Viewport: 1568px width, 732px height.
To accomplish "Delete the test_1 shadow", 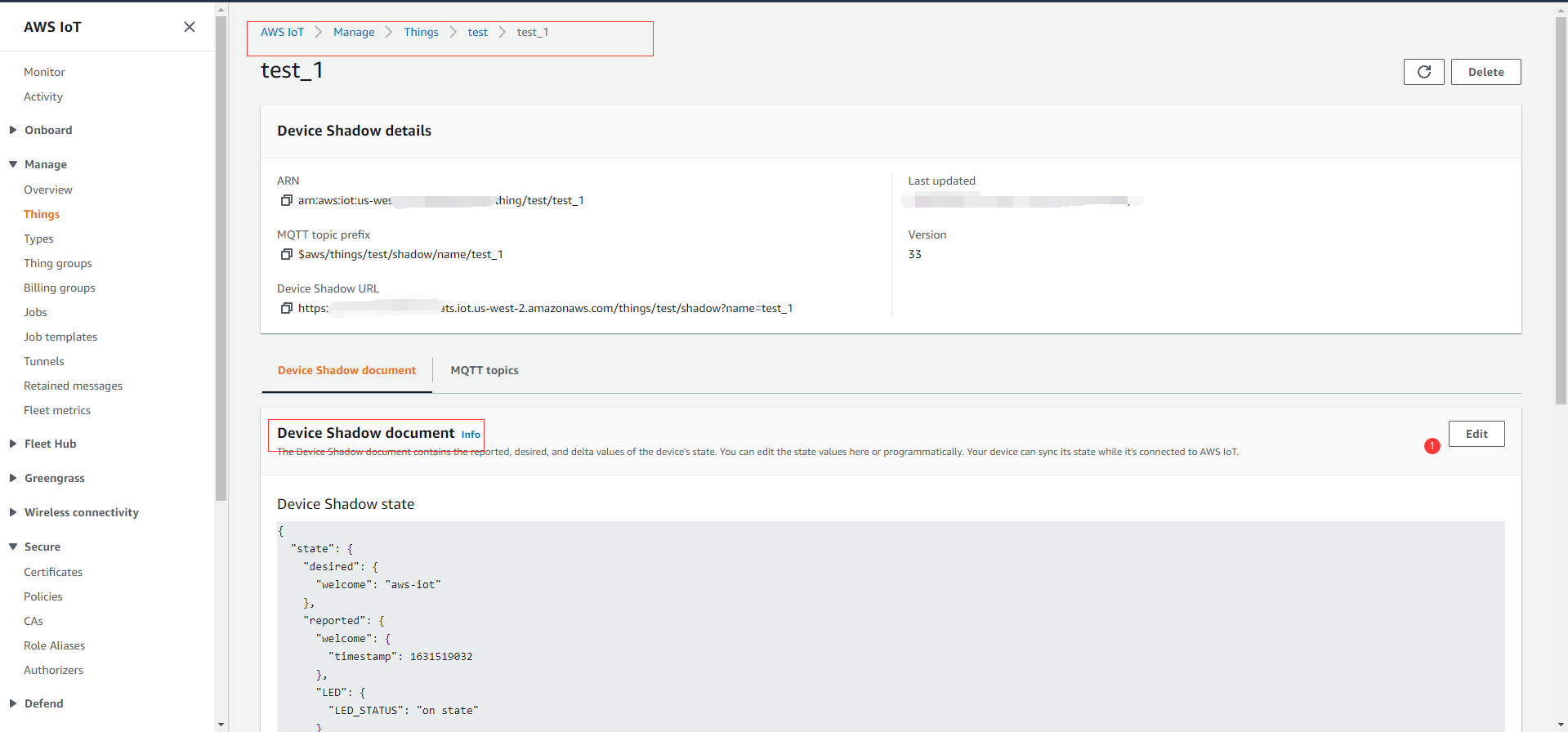I will [x=1485, y=72].
